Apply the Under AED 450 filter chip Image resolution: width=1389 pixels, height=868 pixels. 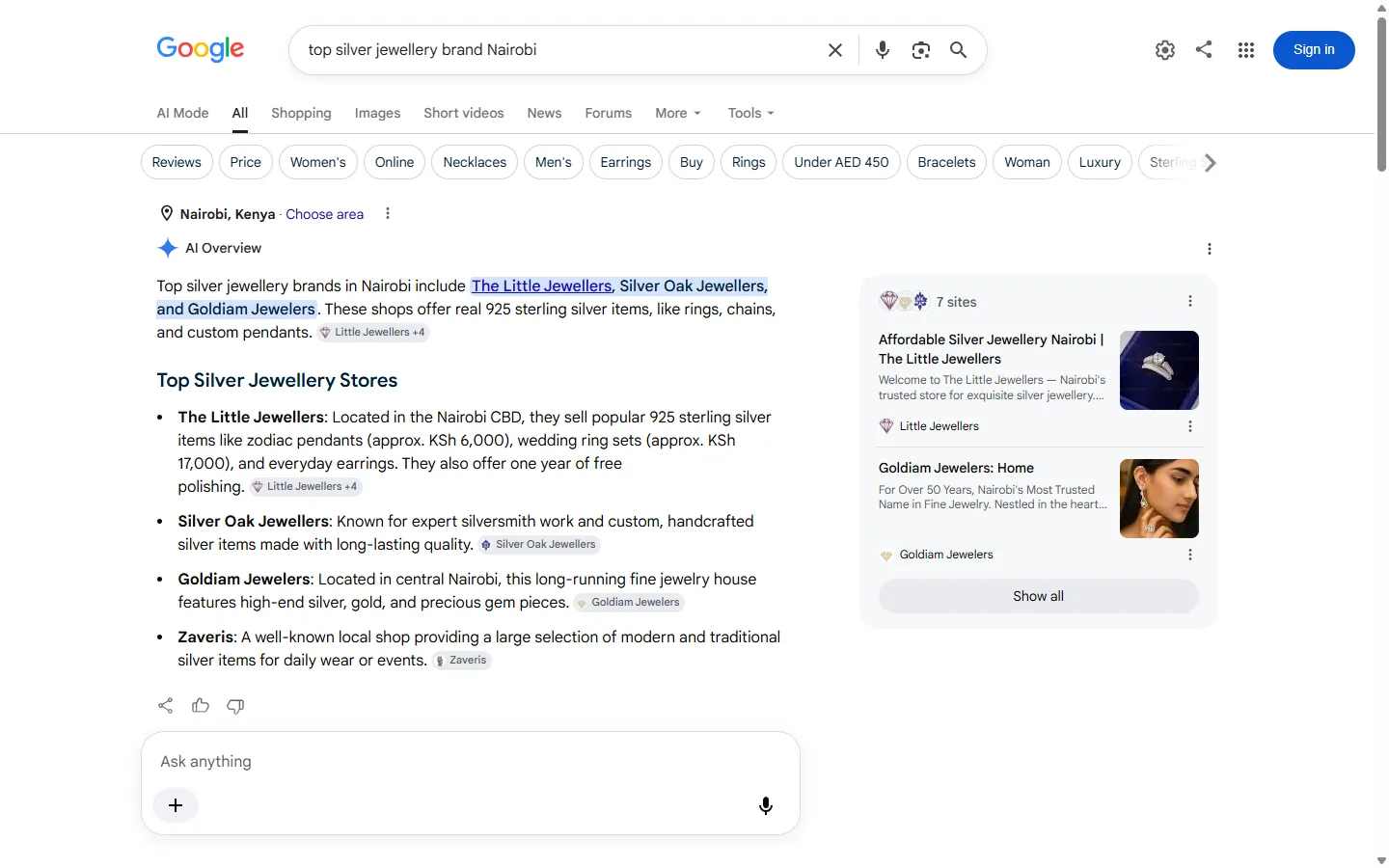click(x=842, y=162)
